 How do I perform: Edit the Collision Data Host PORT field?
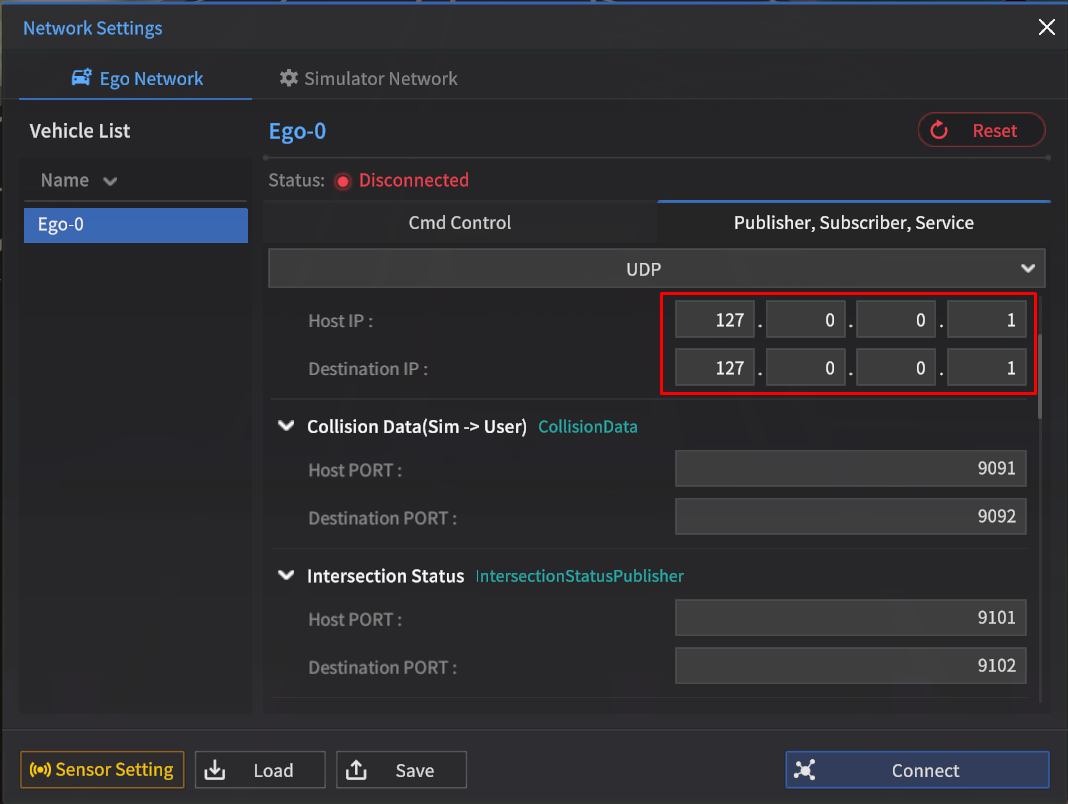[x=850, y=468]
